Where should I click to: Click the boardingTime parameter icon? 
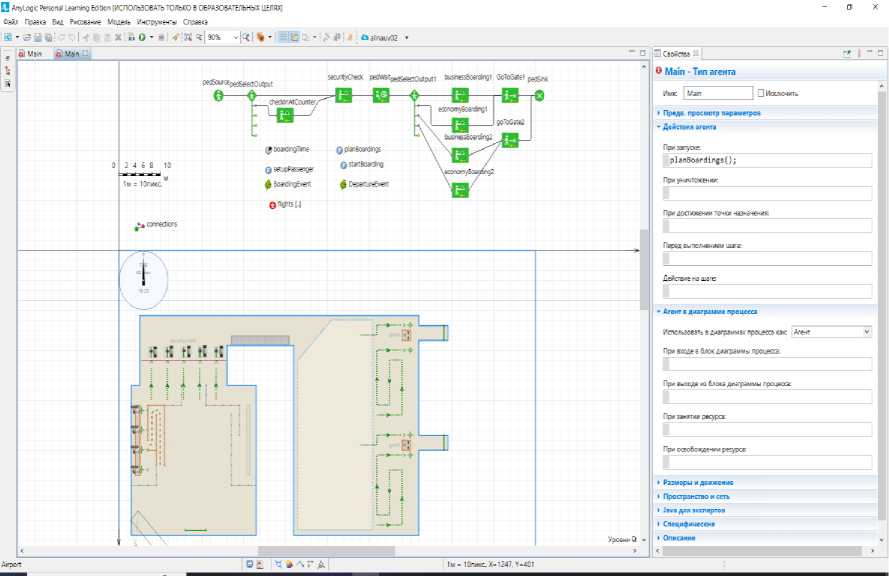[268, 150]
